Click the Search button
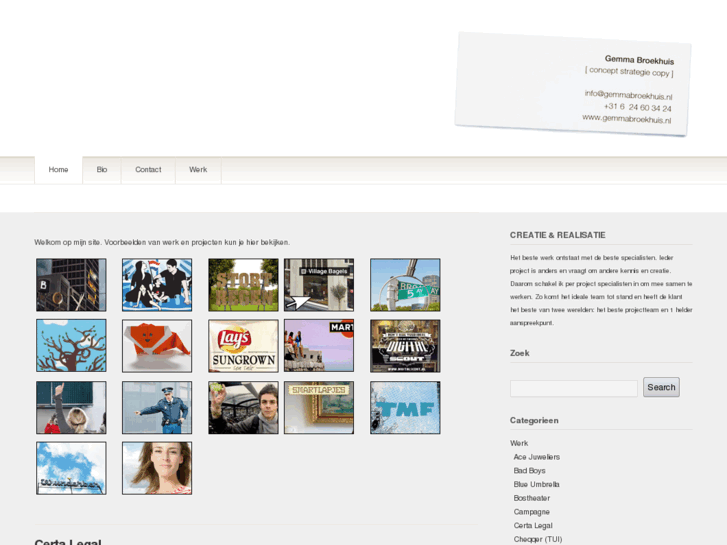Image resolution: width=727 pixels, height=545 pixels. [x=661, y=387]
